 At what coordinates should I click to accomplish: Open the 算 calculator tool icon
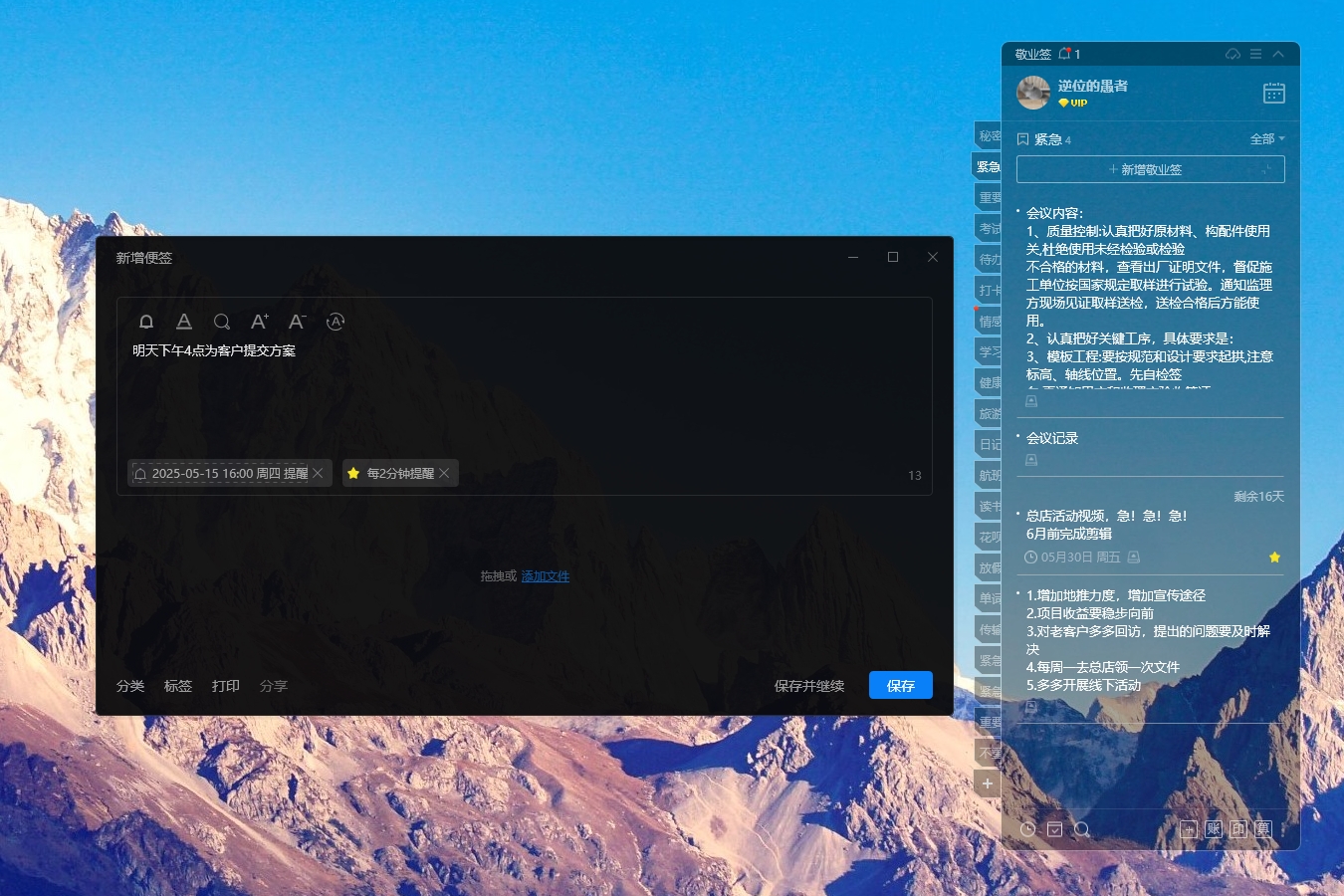point(1263,829)
